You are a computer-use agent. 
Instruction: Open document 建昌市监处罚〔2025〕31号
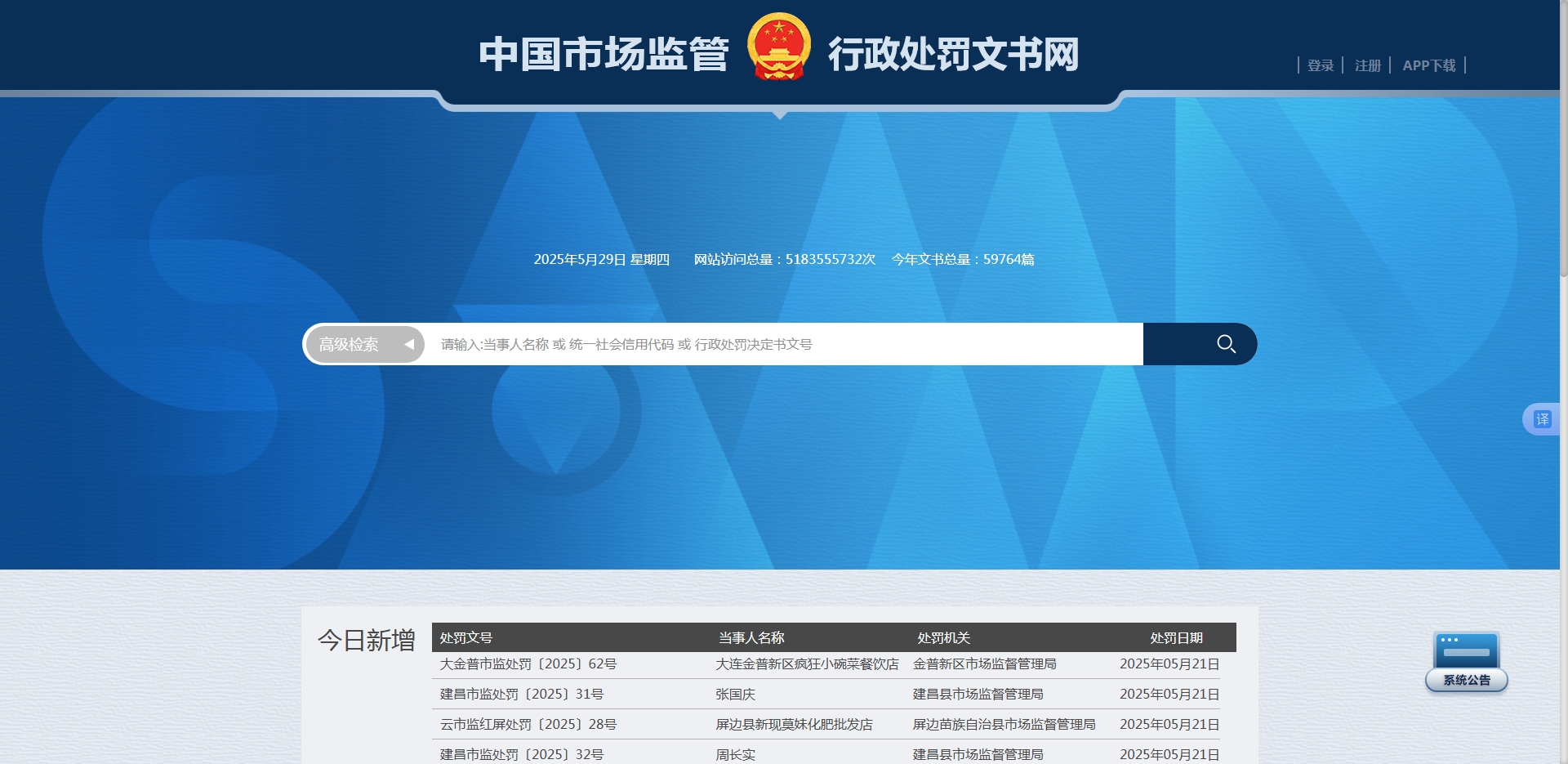pyautogui.click(x=522, y=695)
